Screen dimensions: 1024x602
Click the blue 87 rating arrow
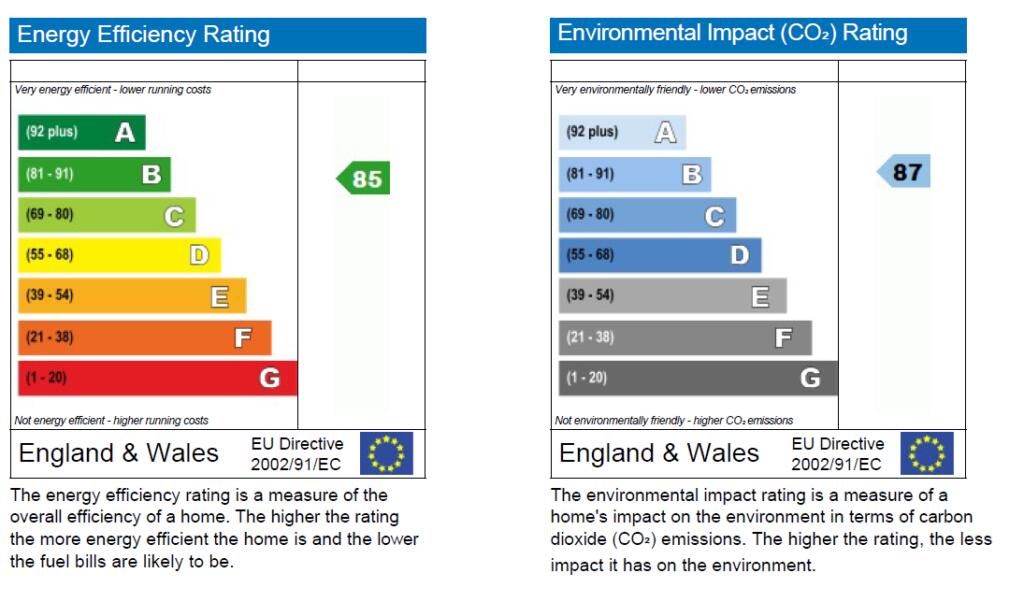click(x=904, y=172)
